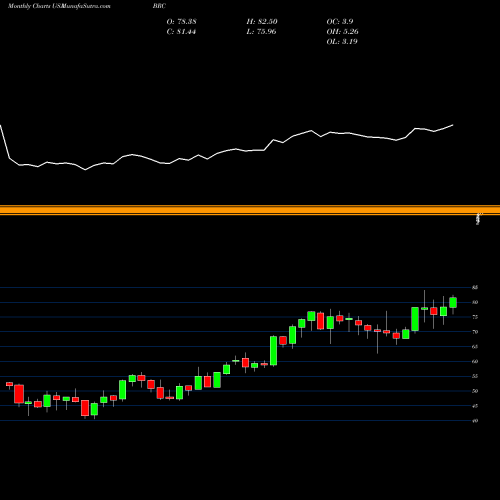The image size is (500, 500).
Task: Click the price axis label '55'
Action: point(475,376)
